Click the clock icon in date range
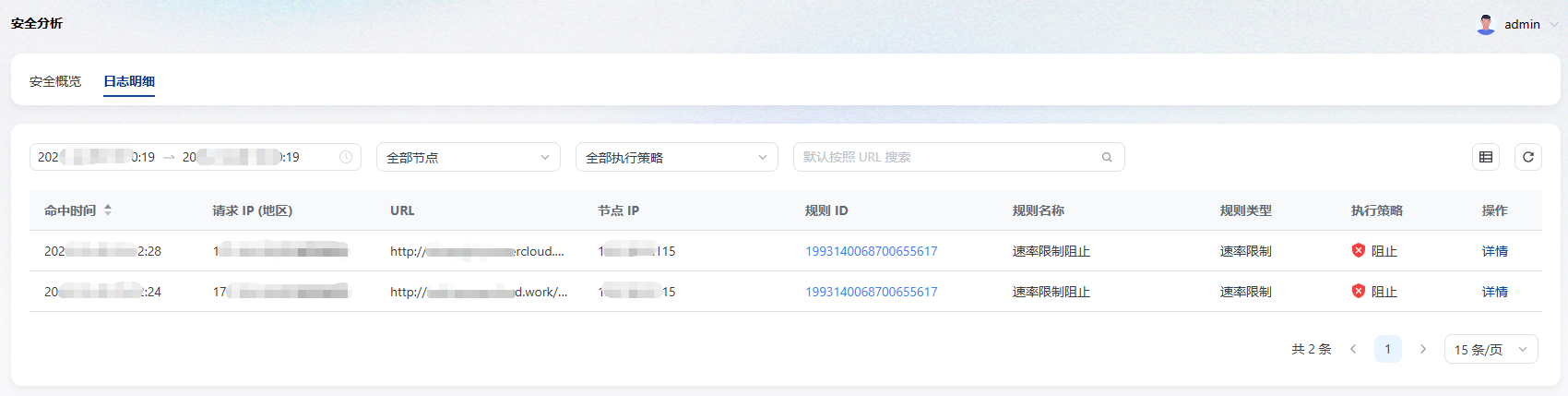 346,157
